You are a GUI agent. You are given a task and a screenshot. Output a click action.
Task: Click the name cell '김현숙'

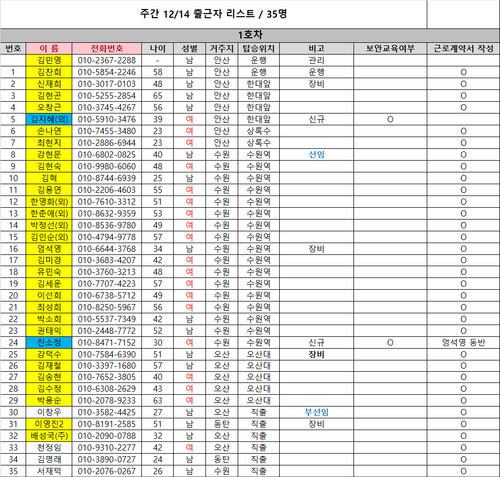pos(49,166)
